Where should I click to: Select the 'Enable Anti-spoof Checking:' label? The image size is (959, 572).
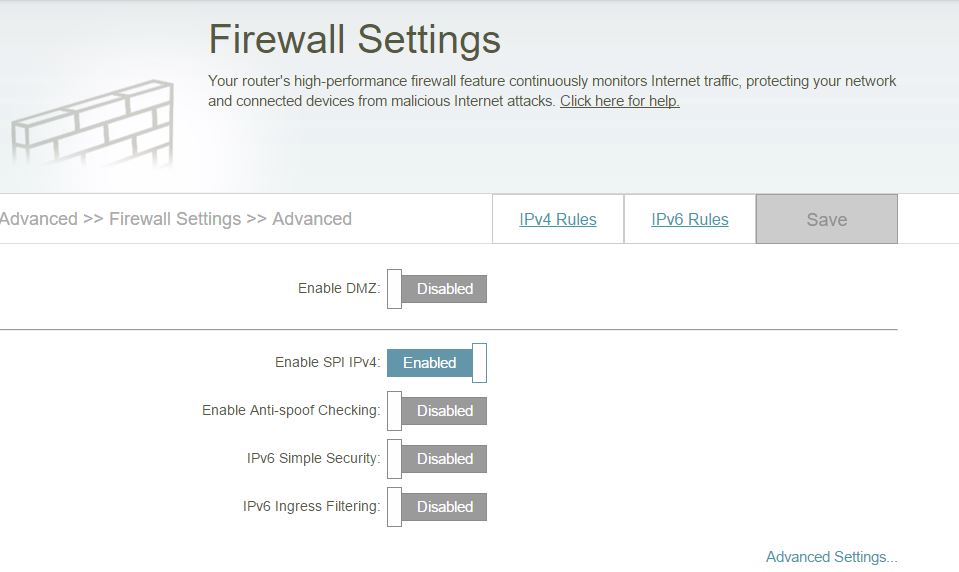point(291,411)
